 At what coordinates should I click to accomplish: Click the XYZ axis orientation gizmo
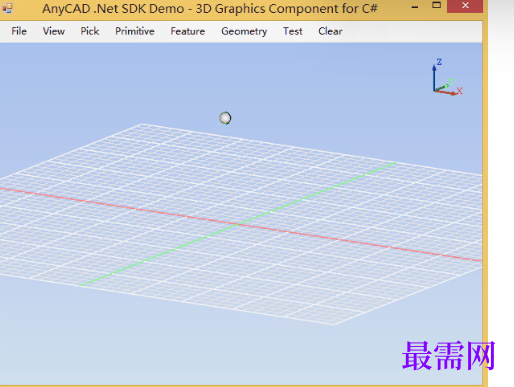point(447,77)
